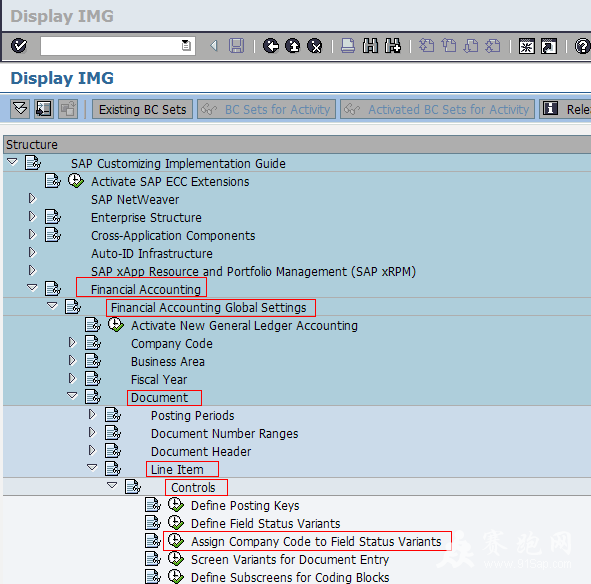
Task: Select Assign Company Code to Field Status Variants
Action: coord(316,542)
